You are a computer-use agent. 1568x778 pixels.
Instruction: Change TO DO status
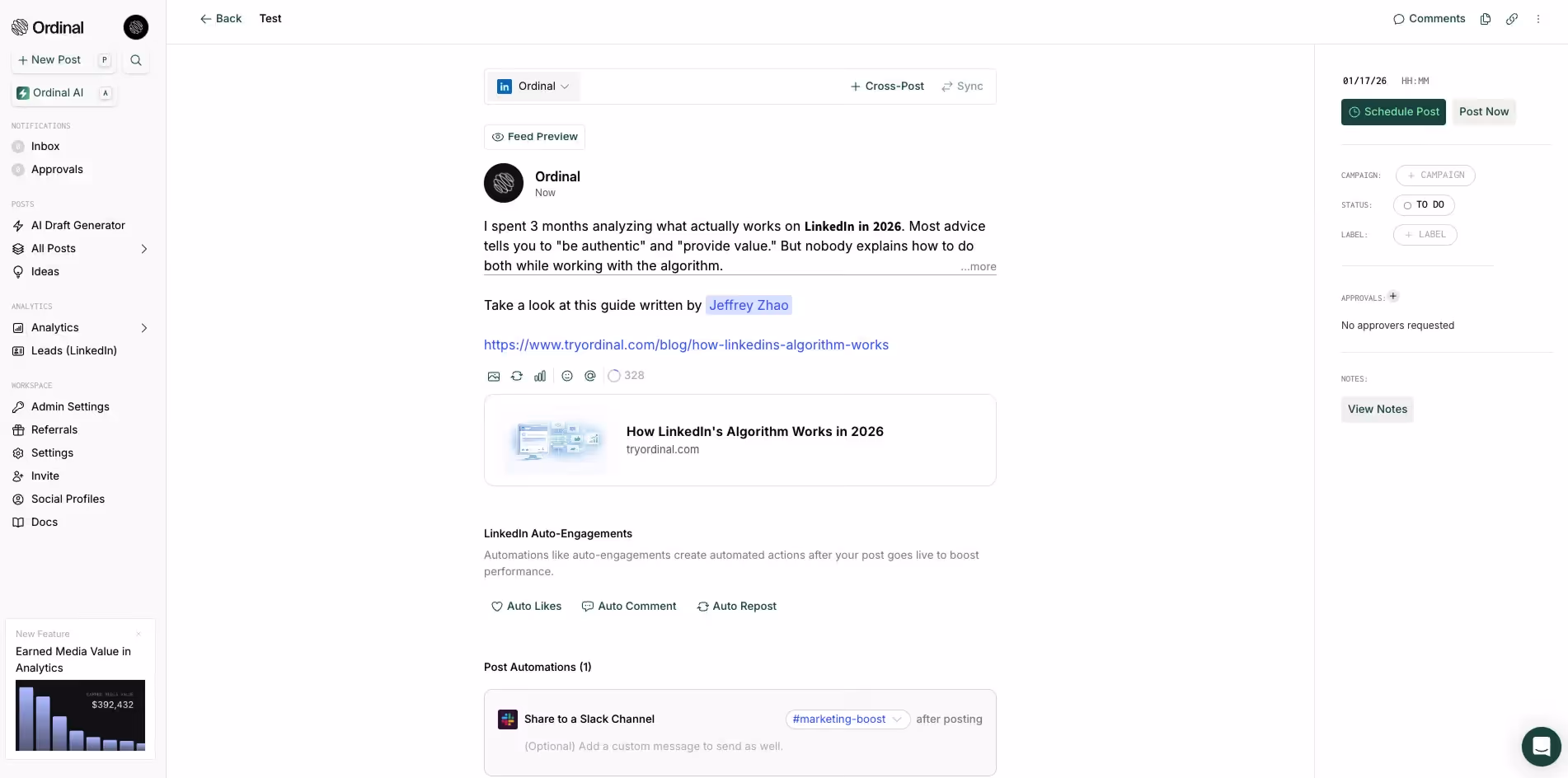[1424, 205]
